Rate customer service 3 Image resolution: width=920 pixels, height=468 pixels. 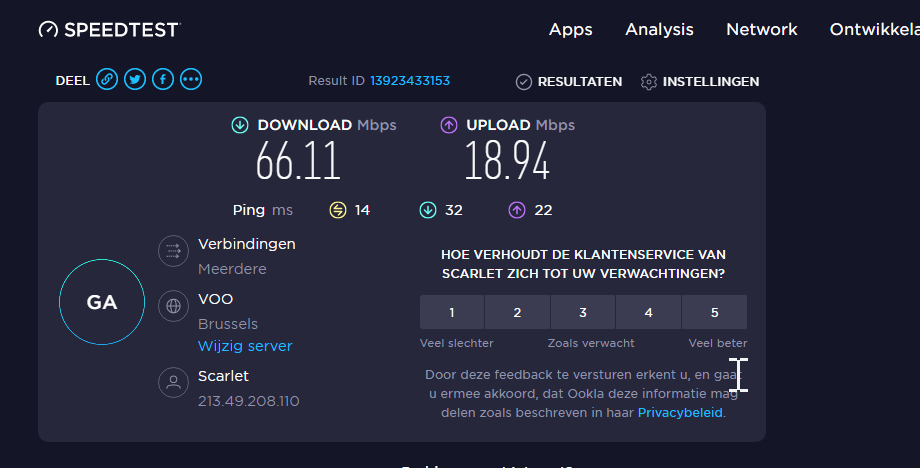click(583, 312)
